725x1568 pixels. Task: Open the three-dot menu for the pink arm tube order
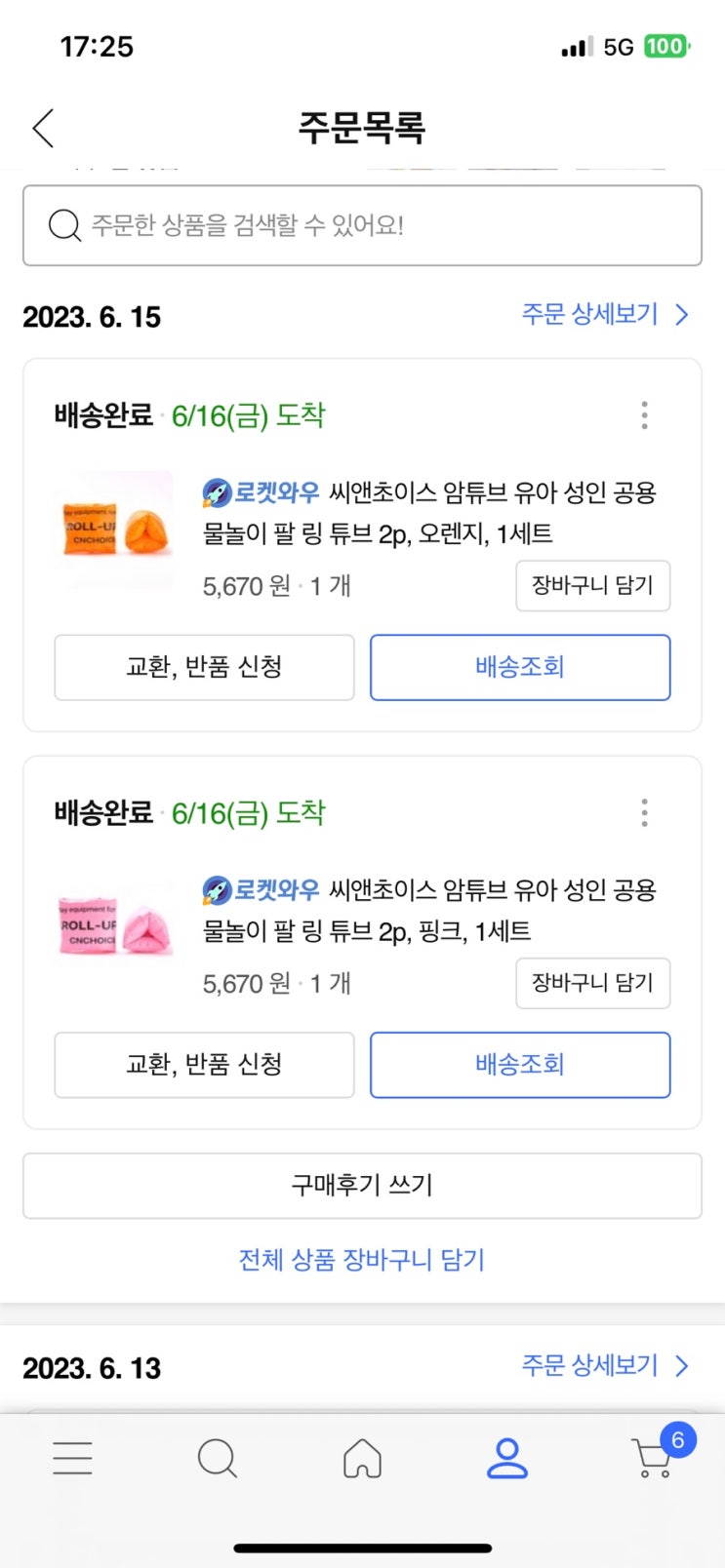point(644,812)
